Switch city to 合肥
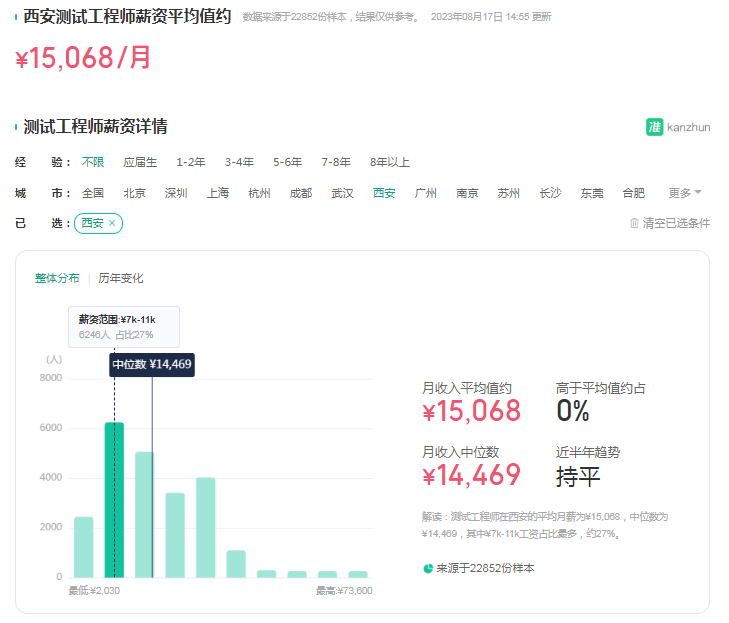 (x=634, y=192)
